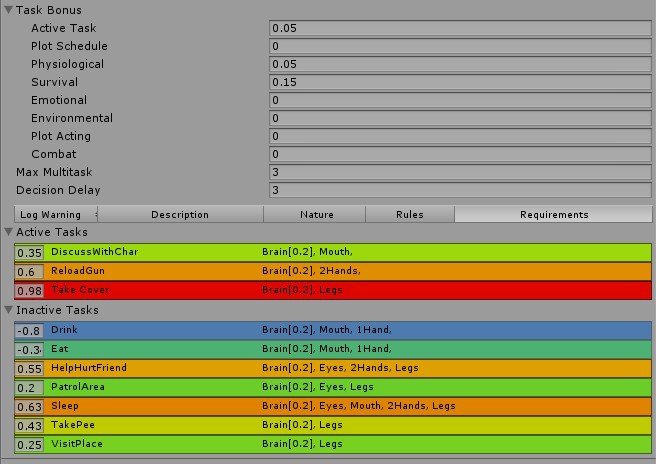656x464 pixels.
Task: Edit the Emotional bonus field
Action: (460, 100)
